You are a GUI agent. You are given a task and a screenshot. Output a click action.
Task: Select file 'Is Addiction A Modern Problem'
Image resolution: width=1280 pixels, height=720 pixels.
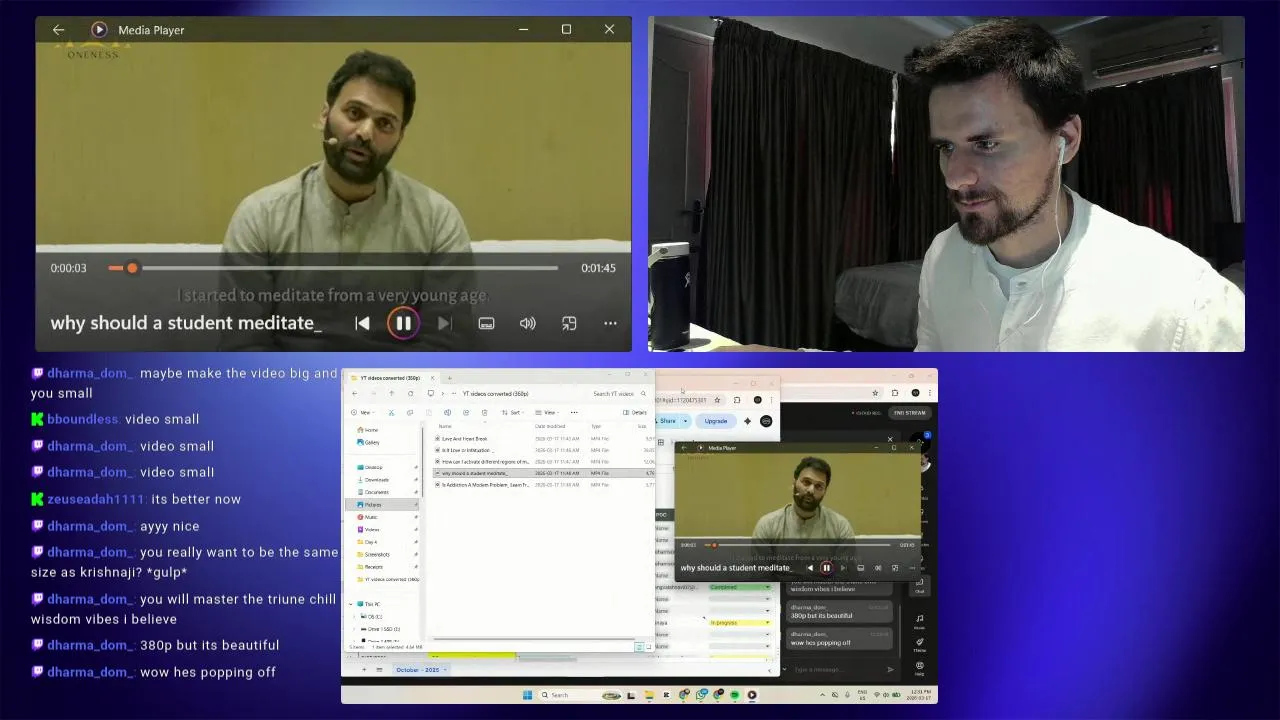(484, 485)
